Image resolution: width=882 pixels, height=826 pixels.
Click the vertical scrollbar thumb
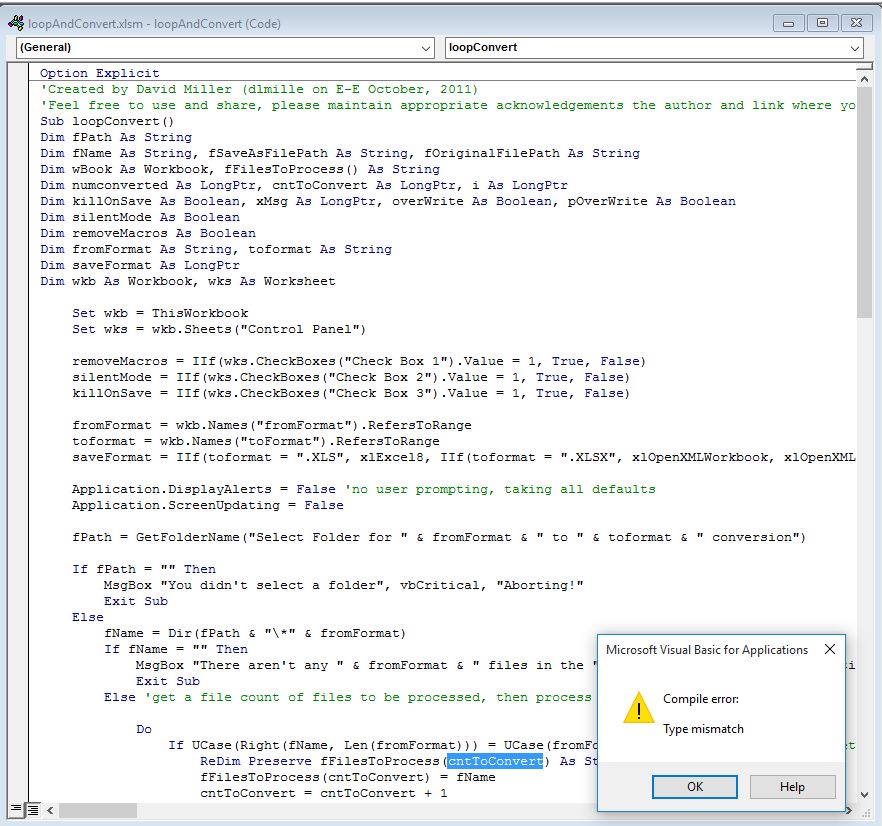[864, 203]
